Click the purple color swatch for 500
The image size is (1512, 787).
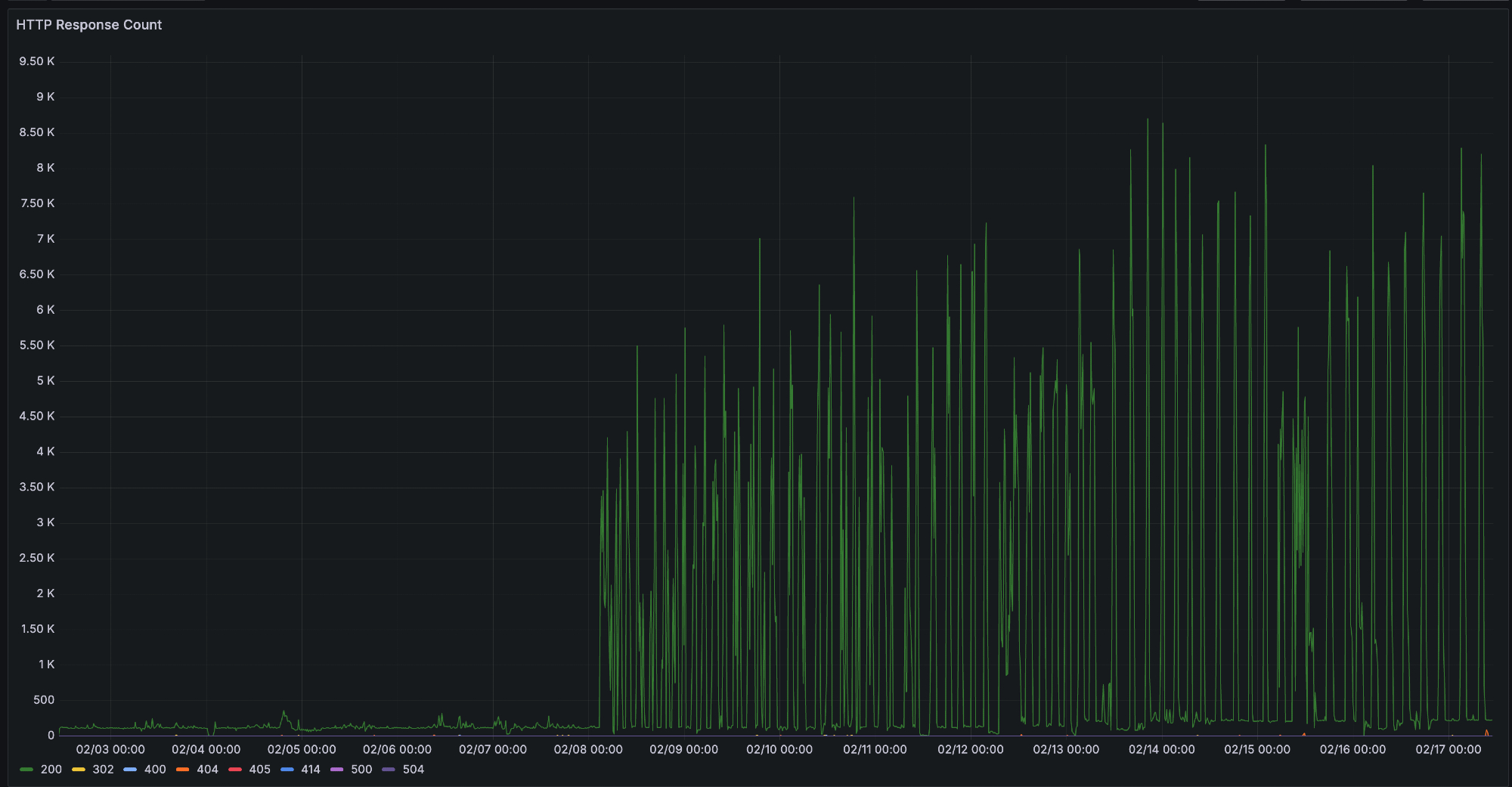pos(337,770)
